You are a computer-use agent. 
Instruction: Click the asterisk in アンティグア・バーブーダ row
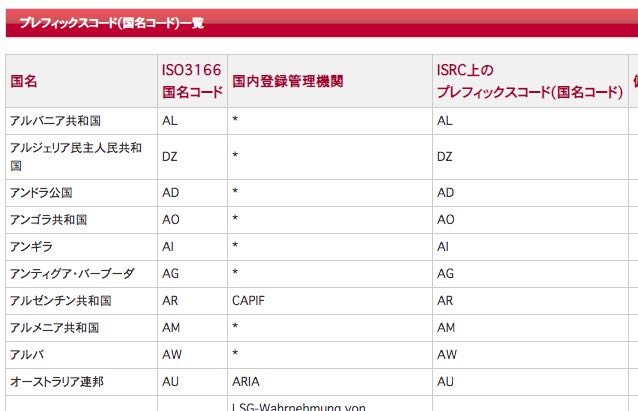[x=235, y=272]
